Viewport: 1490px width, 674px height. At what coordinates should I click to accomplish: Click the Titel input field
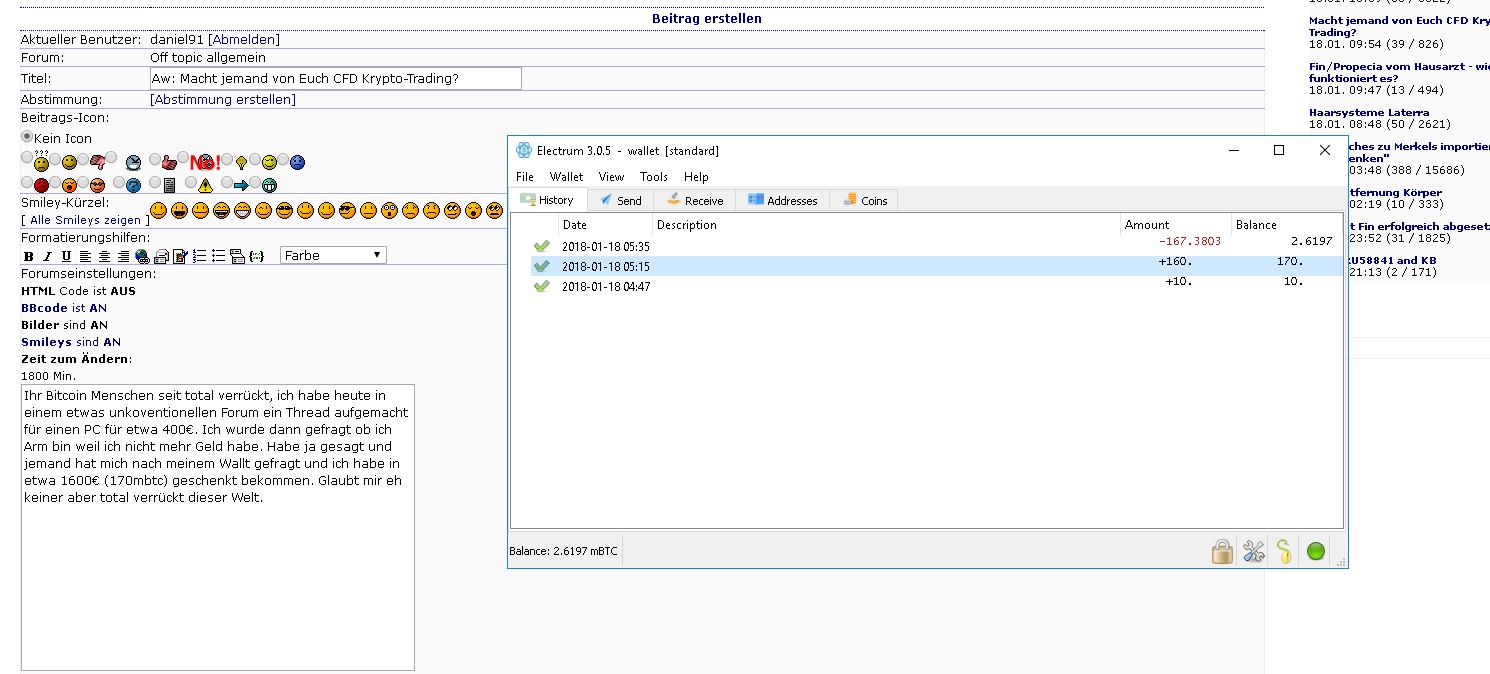[335, 78]
